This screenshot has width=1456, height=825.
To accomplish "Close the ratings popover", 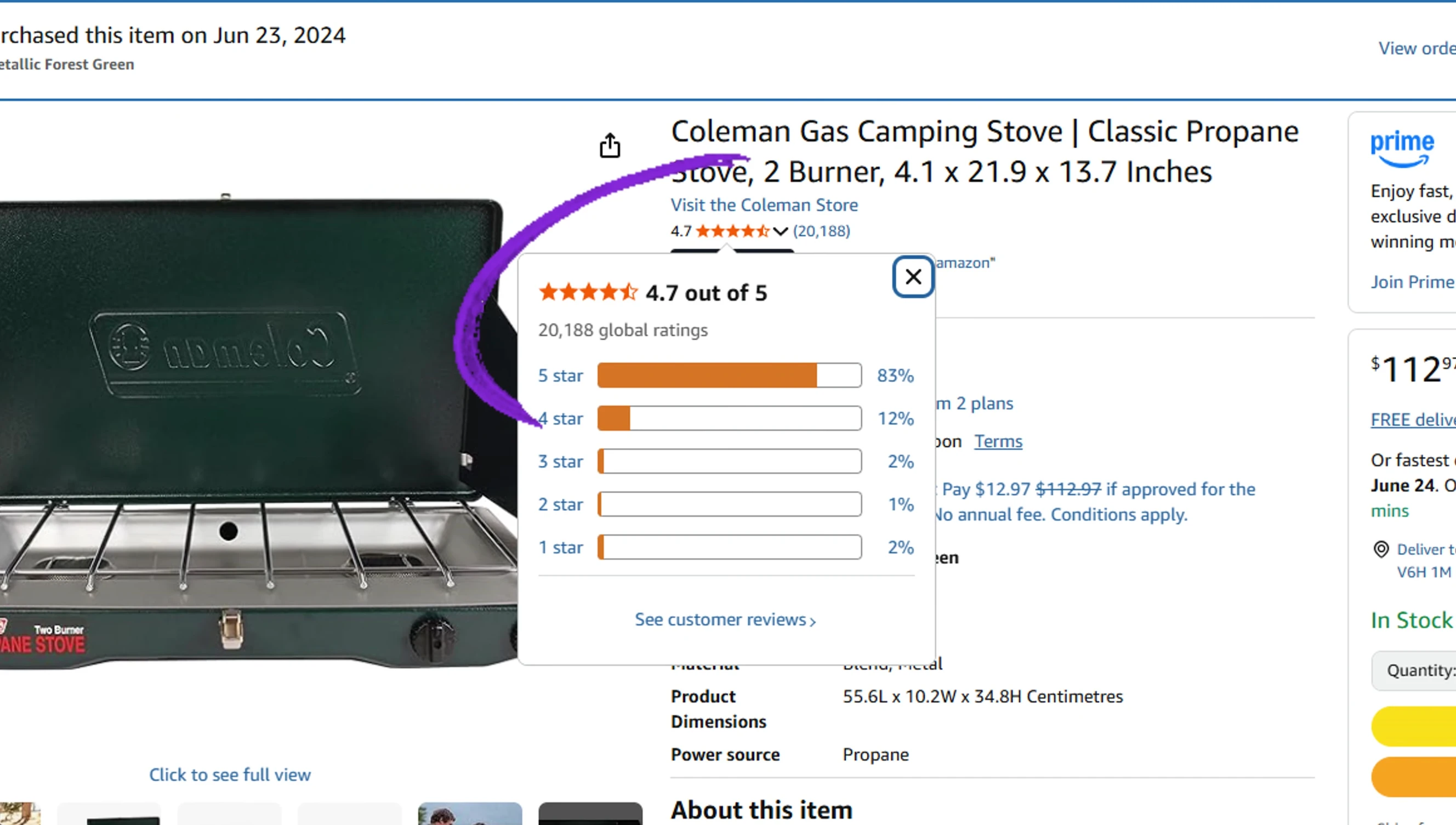I will (x=913, y=276).
